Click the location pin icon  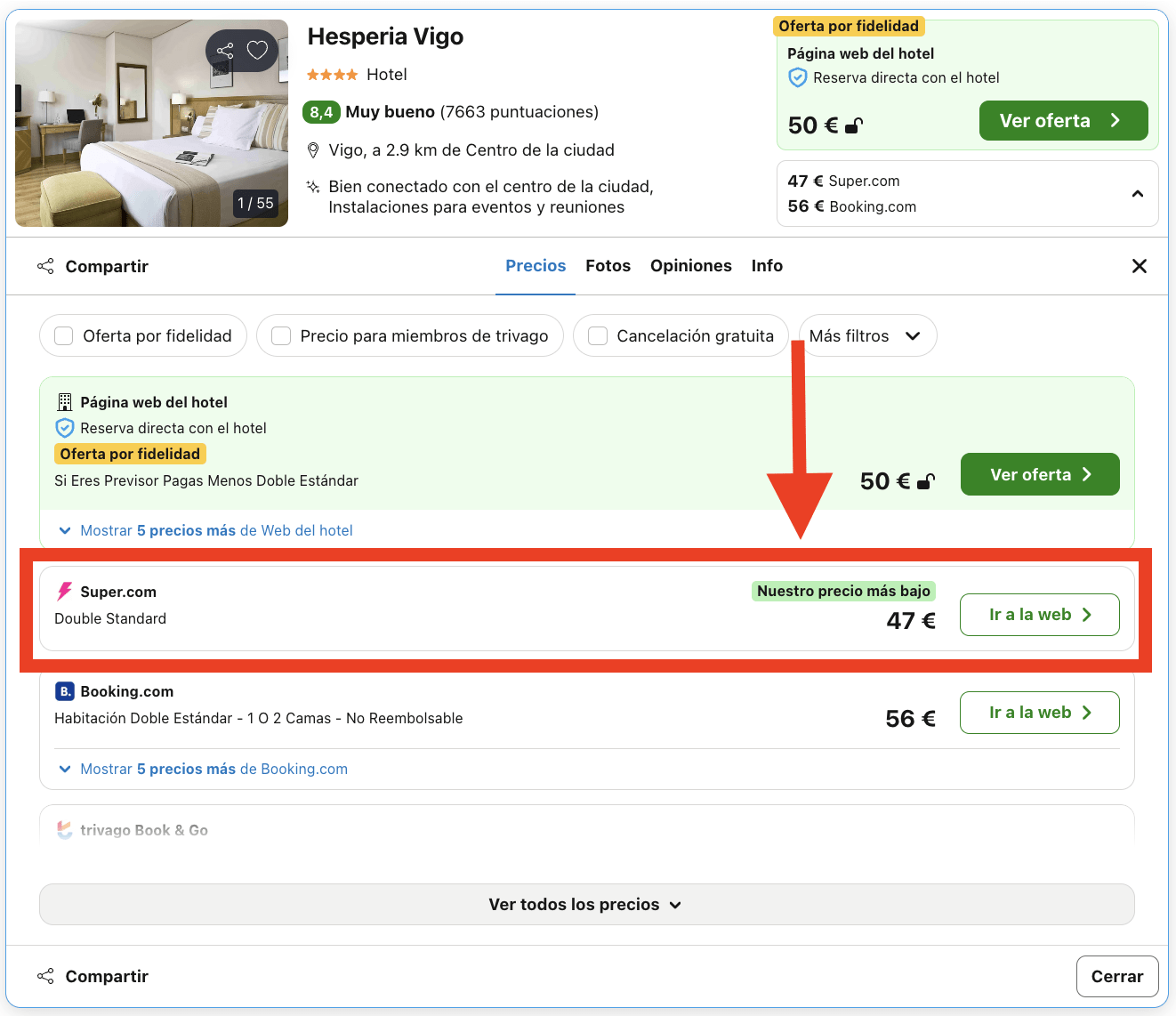(313, 150)
